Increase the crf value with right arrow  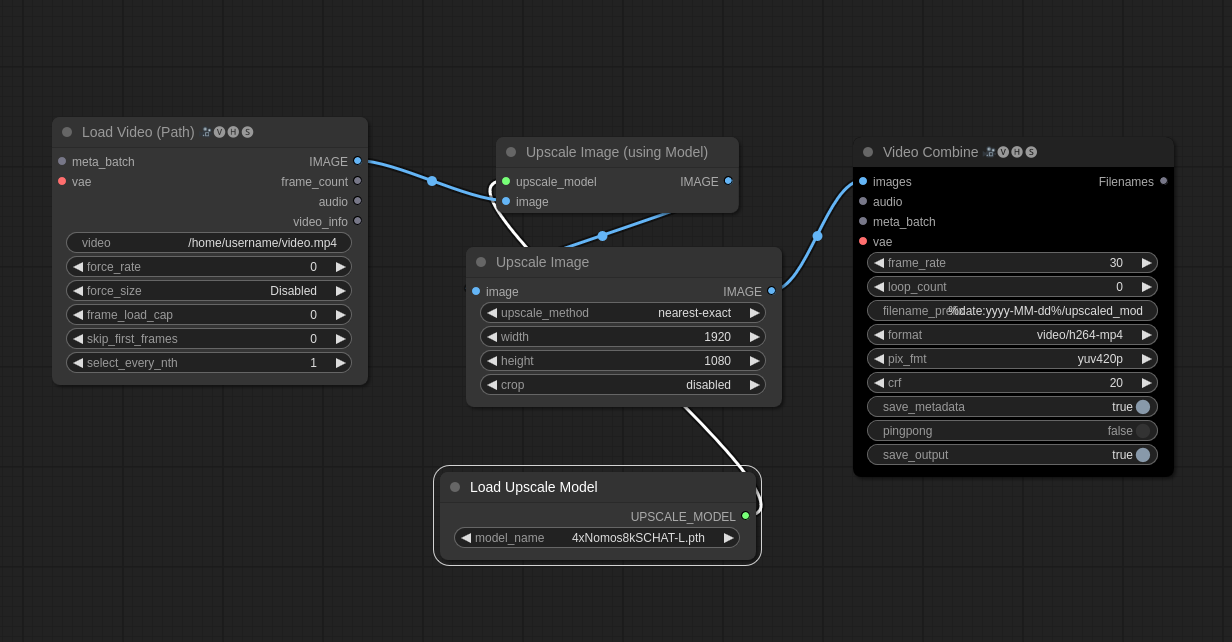pyautogui.click(x=1147, y=383)
